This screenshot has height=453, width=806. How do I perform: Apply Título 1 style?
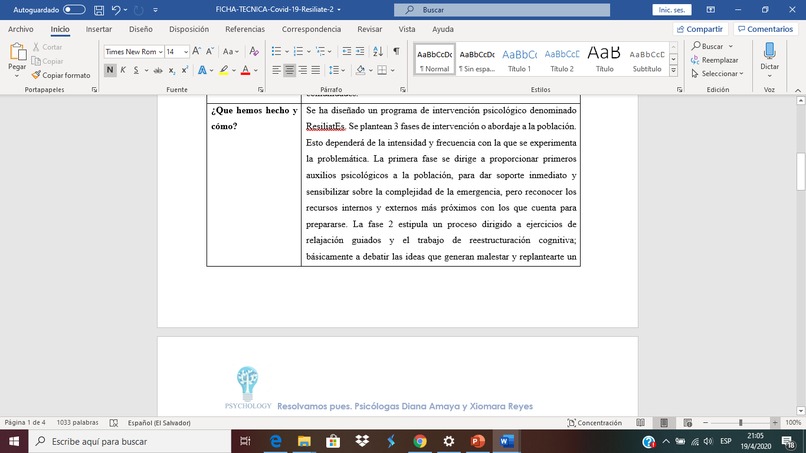pos(519,60)
